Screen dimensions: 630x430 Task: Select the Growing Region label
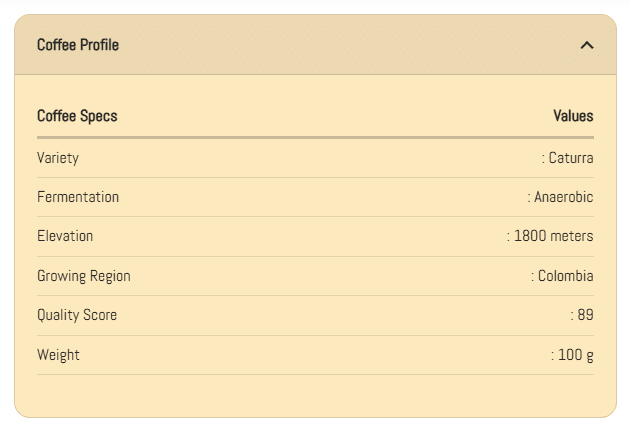[x=84, y=276]
